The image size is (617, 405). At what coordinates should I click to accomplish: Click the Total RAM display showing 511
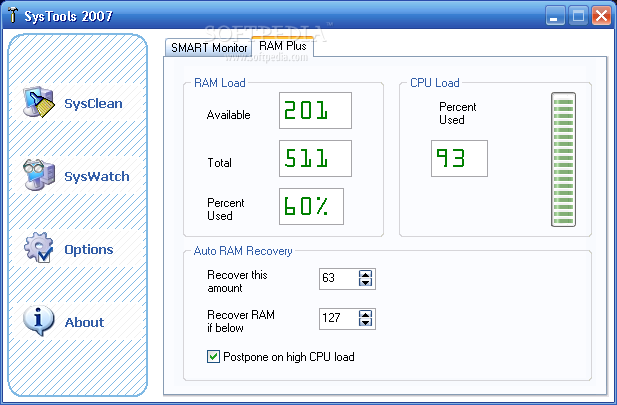click(x=315, y=159)
